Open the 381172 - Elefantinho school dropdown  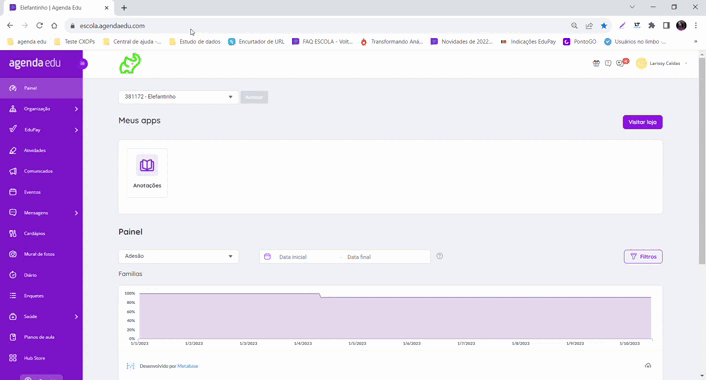point(178,97)
